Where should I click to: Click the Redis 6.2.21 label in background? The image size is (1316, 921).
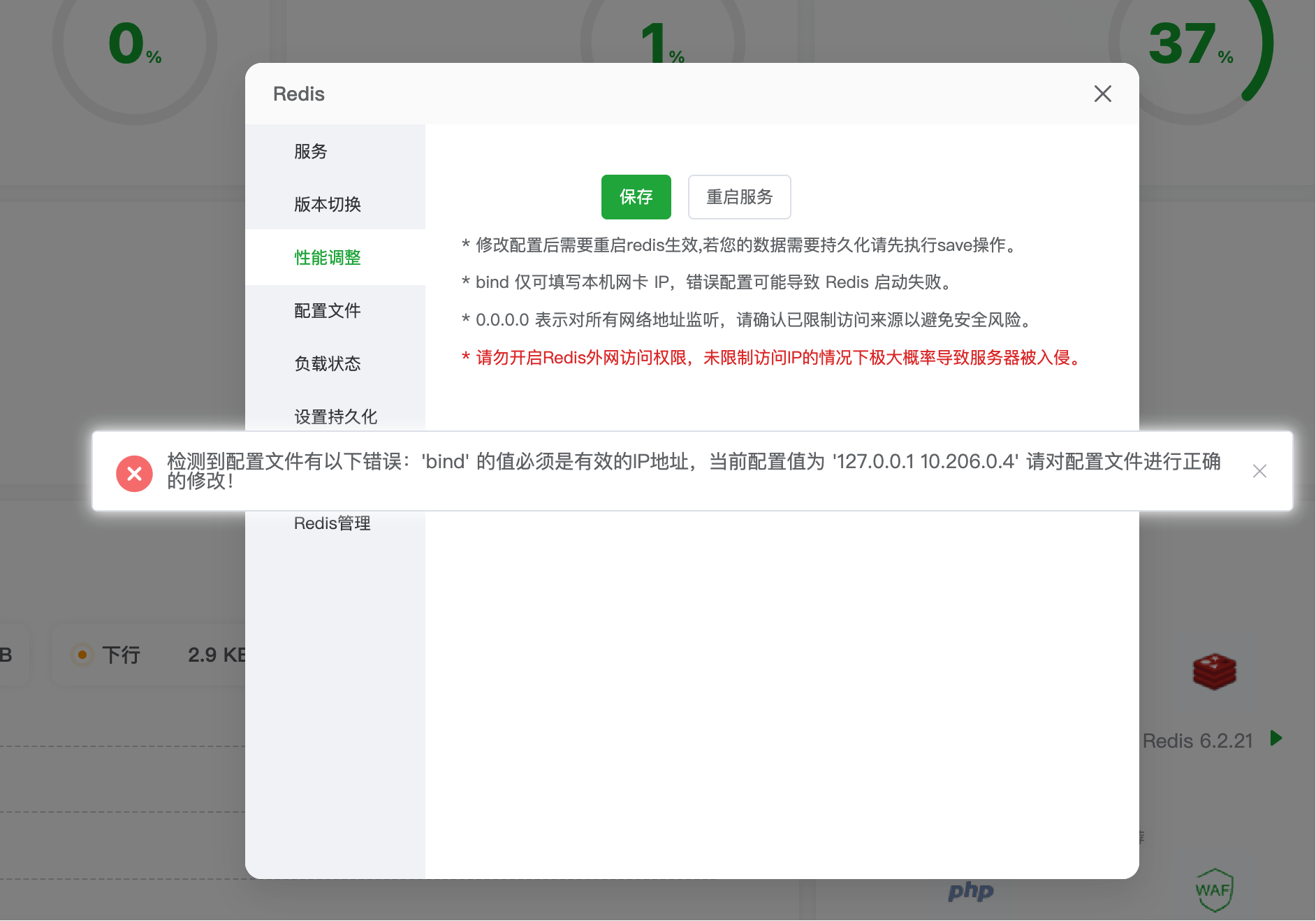1198,741
